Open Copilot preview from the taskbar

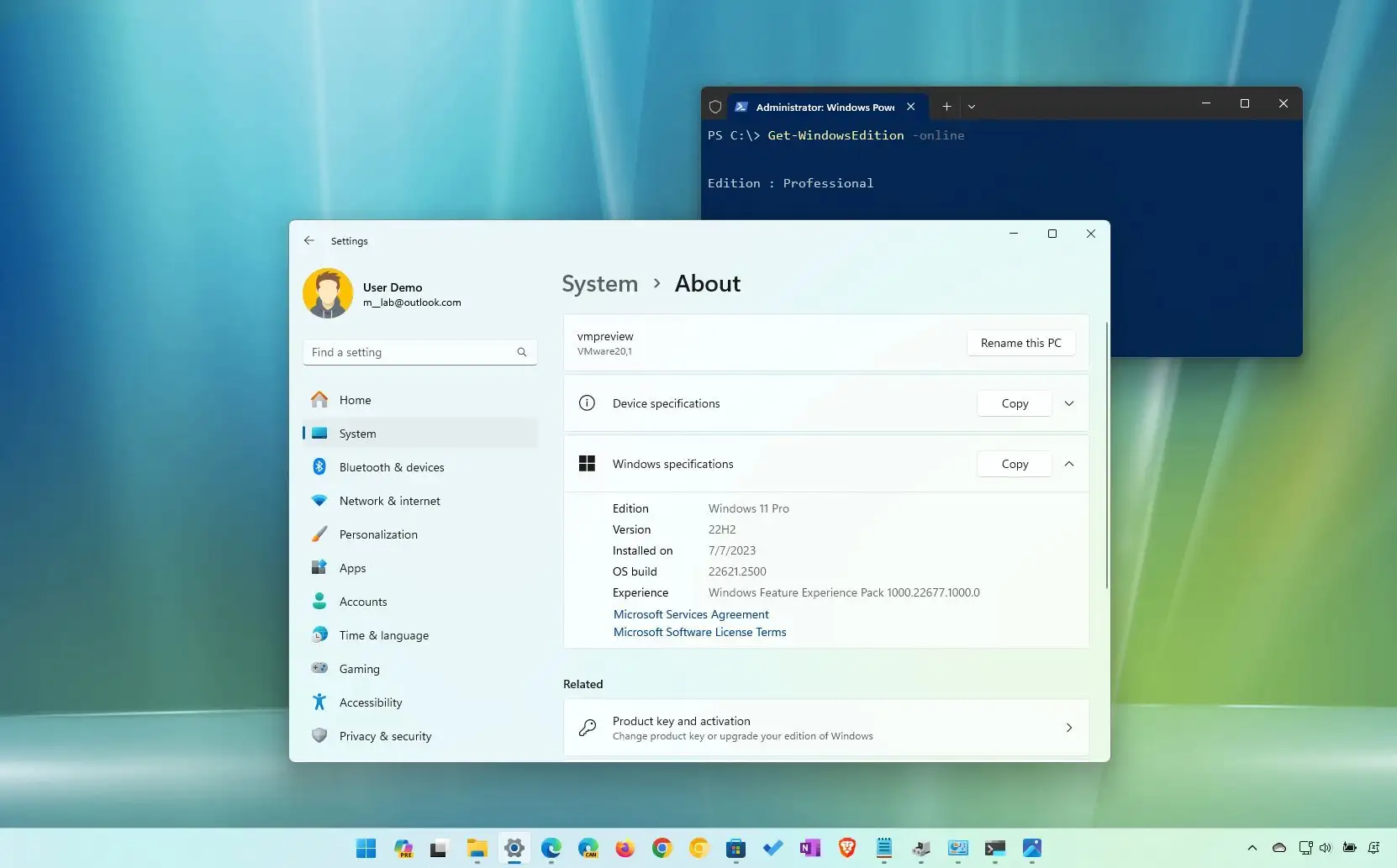tap(403, 849)
